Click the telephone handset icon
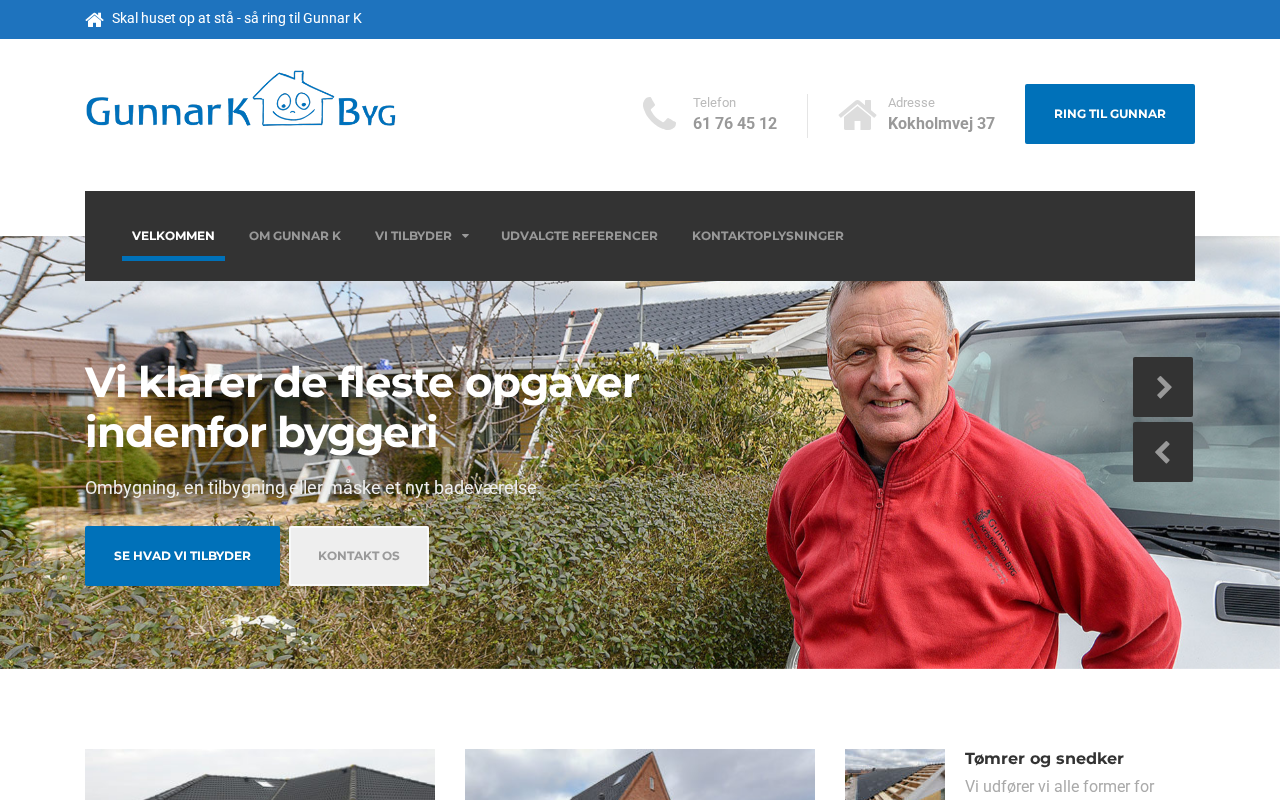1280x800 pixels. click(659, 114)
